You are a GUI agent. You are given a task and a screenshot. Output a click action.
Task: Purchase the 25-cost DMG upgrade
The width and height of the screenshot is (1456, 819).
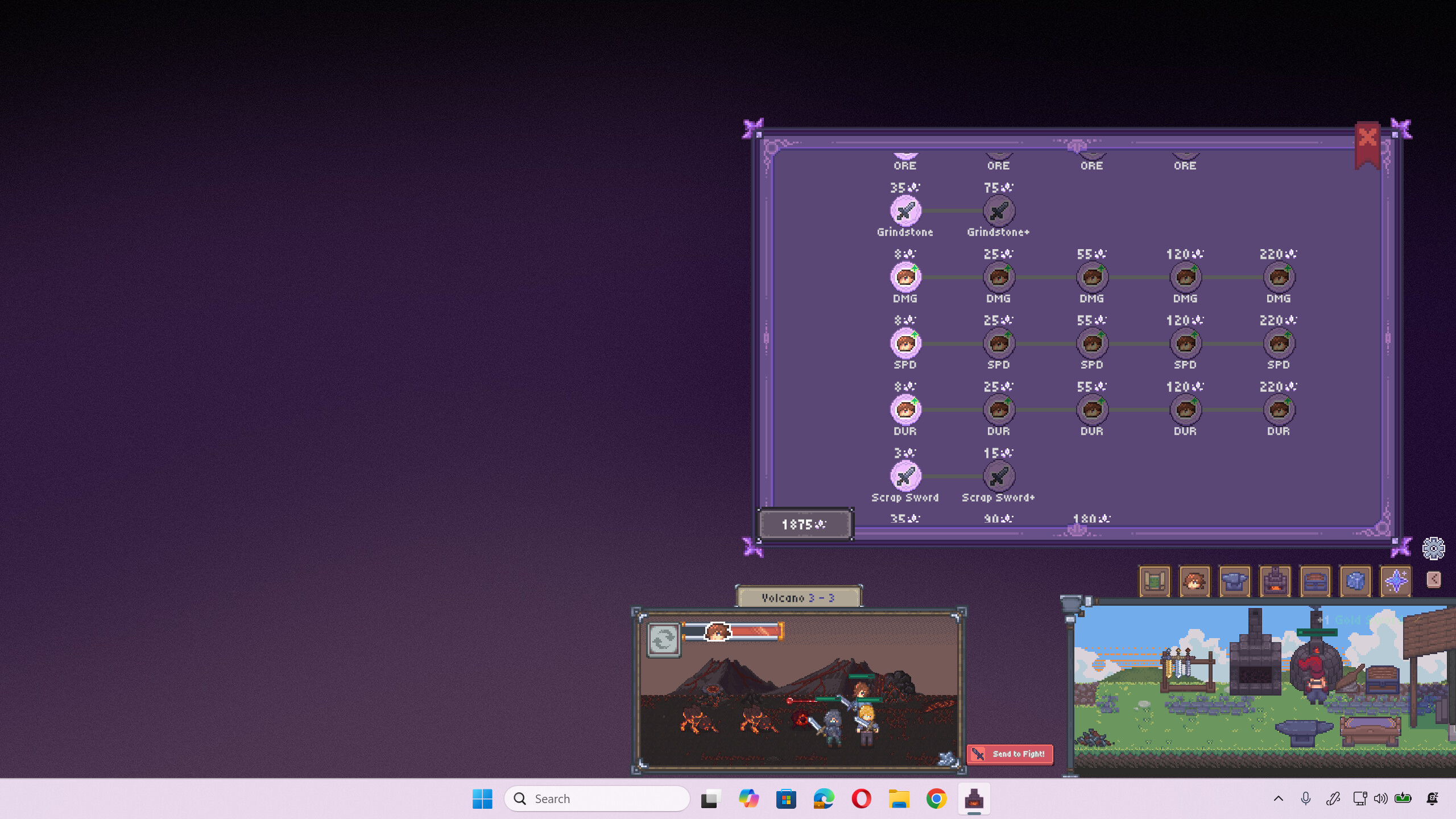(999, 277)
